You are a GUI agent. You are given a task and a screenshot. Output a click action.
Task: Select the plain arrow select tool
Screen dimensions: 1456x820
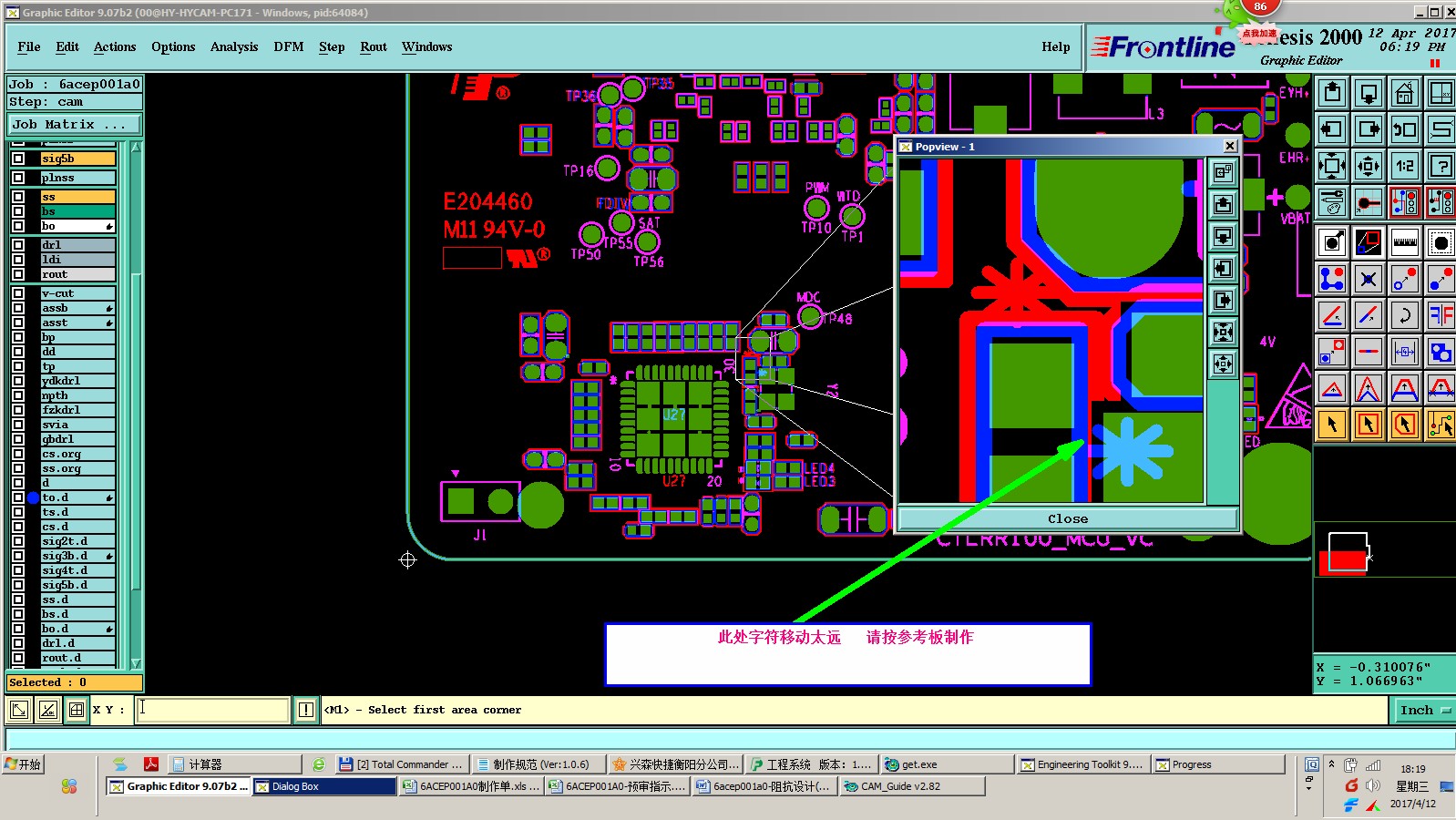pyautogui.click(x=1332, y=425)
